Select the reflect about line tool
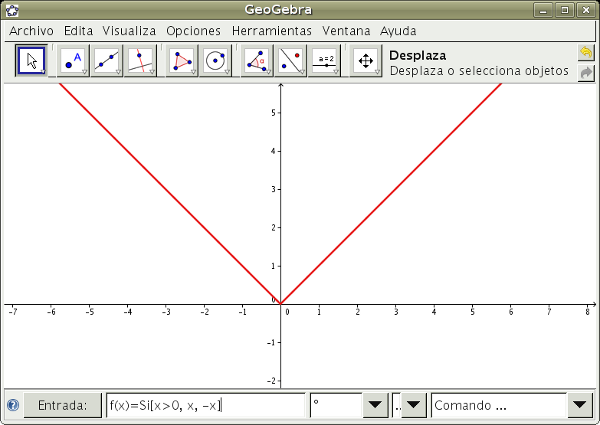The width and height of the screenshot is (600, 425). click(291, 62)
